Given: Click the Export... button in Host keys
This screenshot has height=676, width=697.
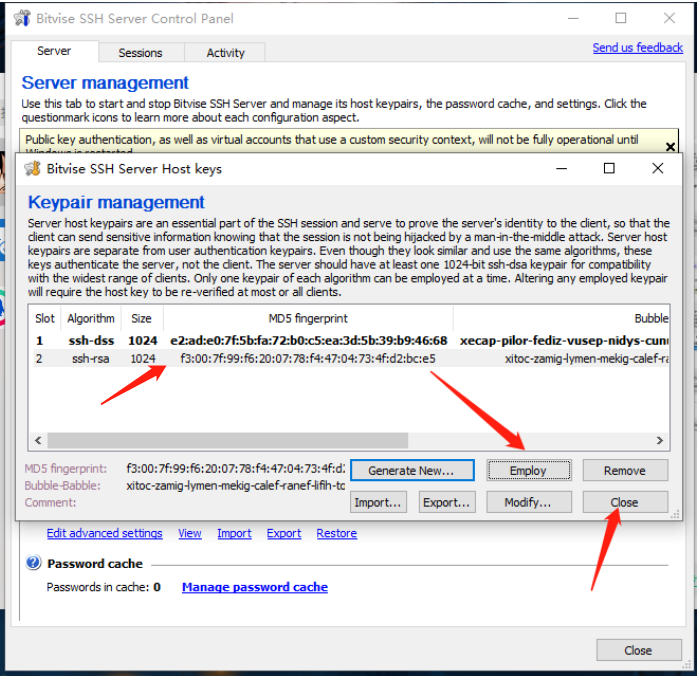Looking at the screenshot, I should (446, 502).
